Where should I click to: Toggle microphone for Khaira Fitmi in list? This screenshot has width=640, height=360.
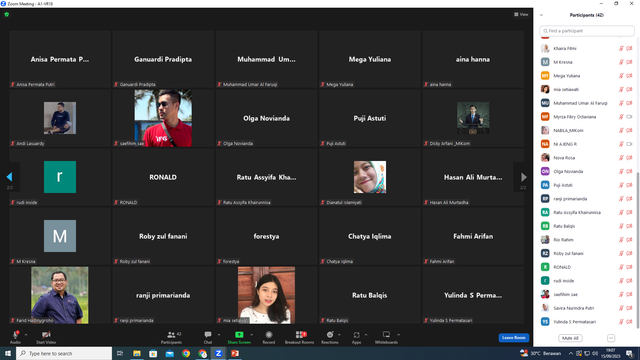click(x=621, y=49)
